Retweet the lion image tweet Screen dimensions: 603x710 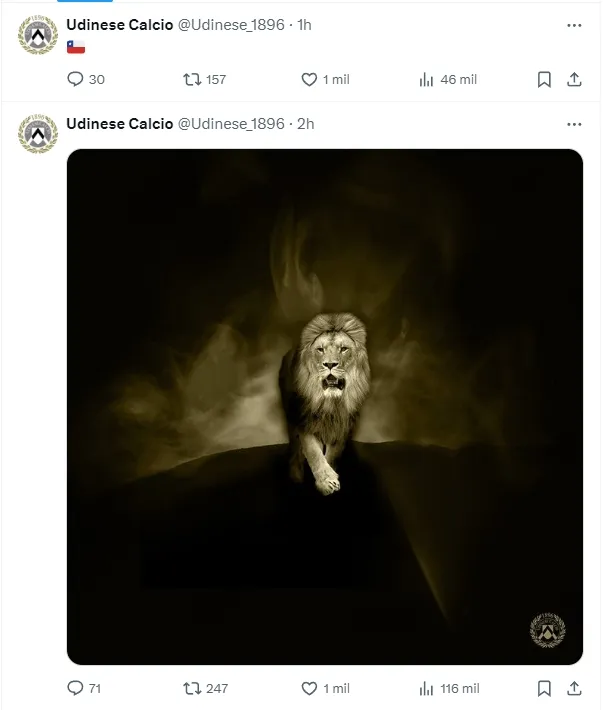pyautogui.click(x=190, y=688)
